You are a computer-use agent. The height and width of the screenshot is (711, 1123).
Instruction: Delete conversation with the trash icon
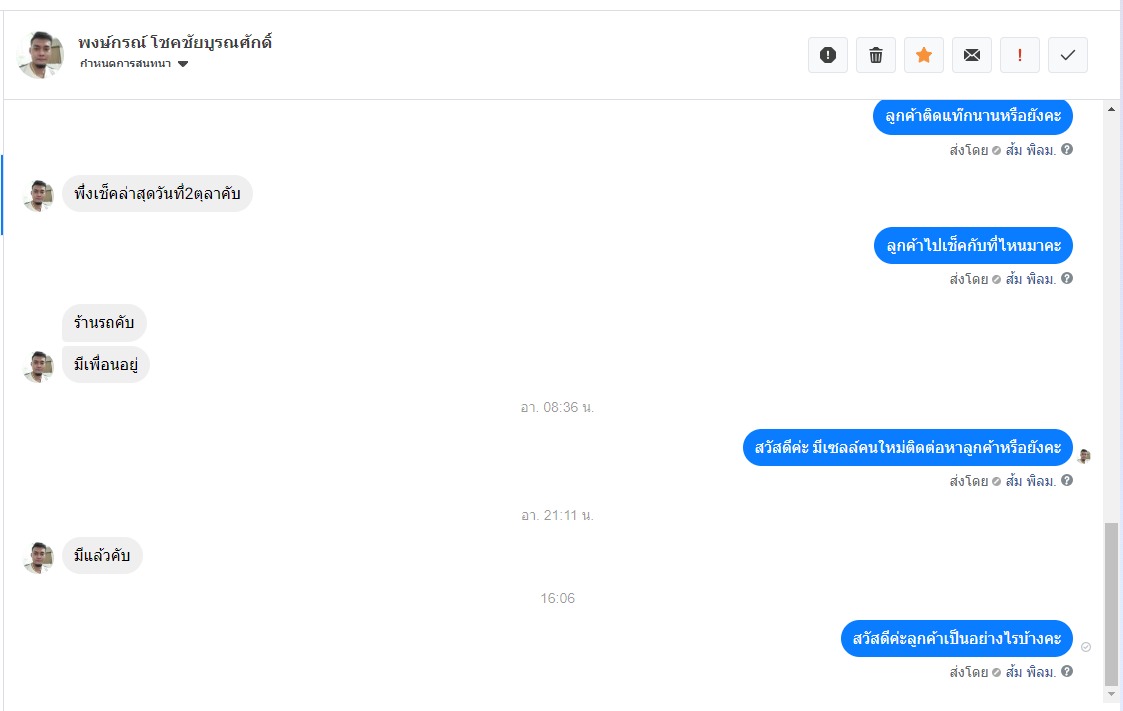(876, 55)
